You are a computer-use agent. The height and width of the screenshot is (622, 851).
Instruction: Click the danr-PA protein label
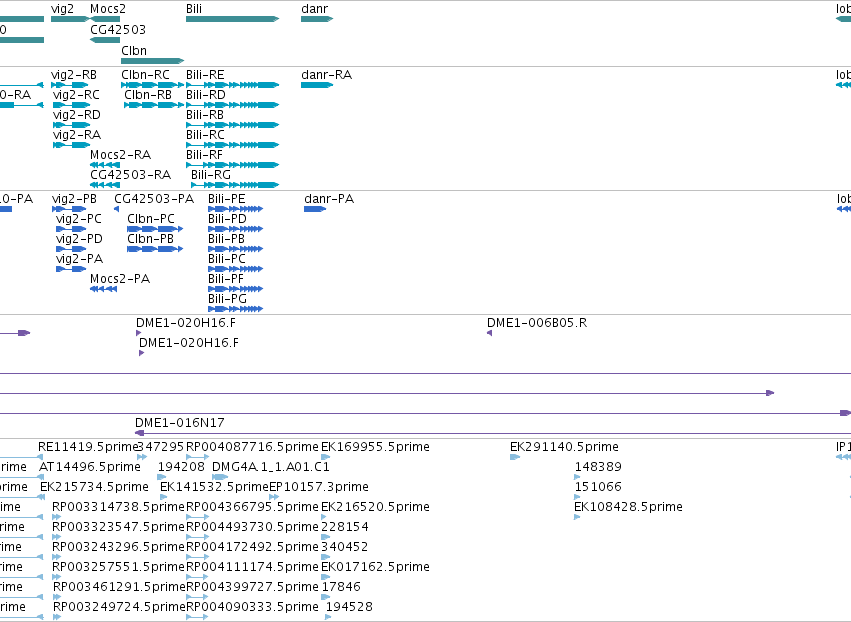[x=329, y=199]
